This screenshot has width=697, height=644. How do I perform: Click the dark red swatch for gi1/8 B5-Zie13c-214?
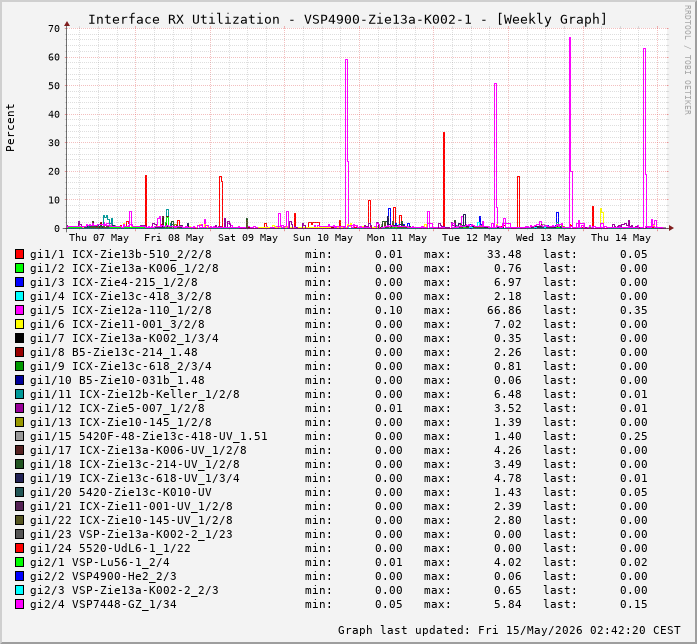(x=19, y=352)
